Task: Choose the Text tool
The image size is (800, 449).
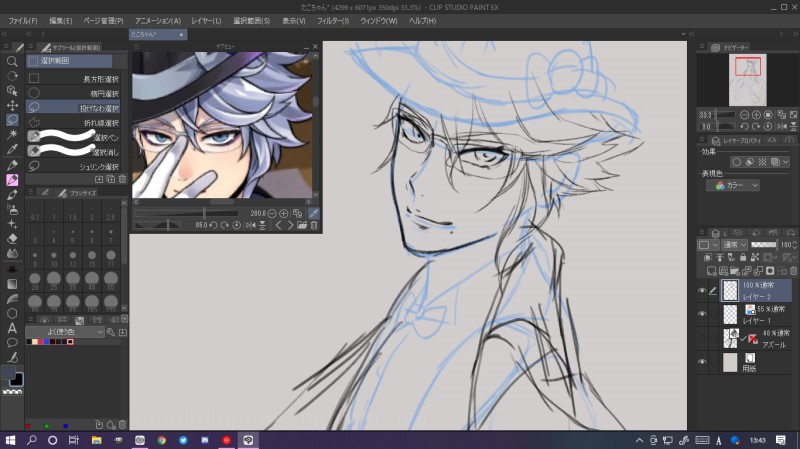Action: (x=12, y=327)
